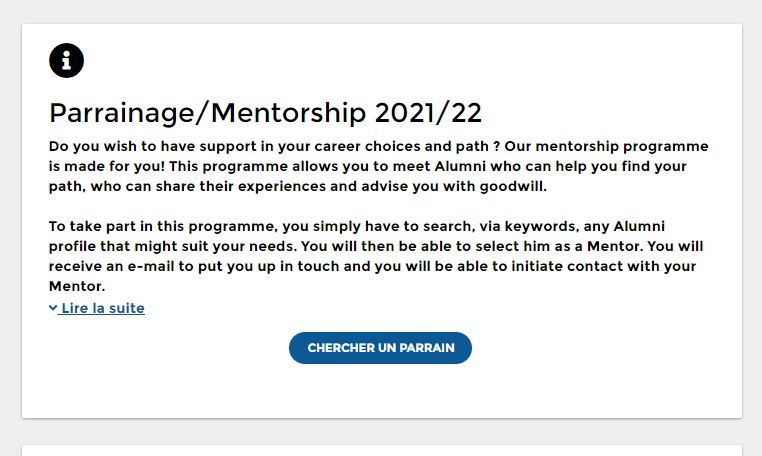Click the word Alumni after to meet
The image size is (762, 456).
[x=460, y=166]
